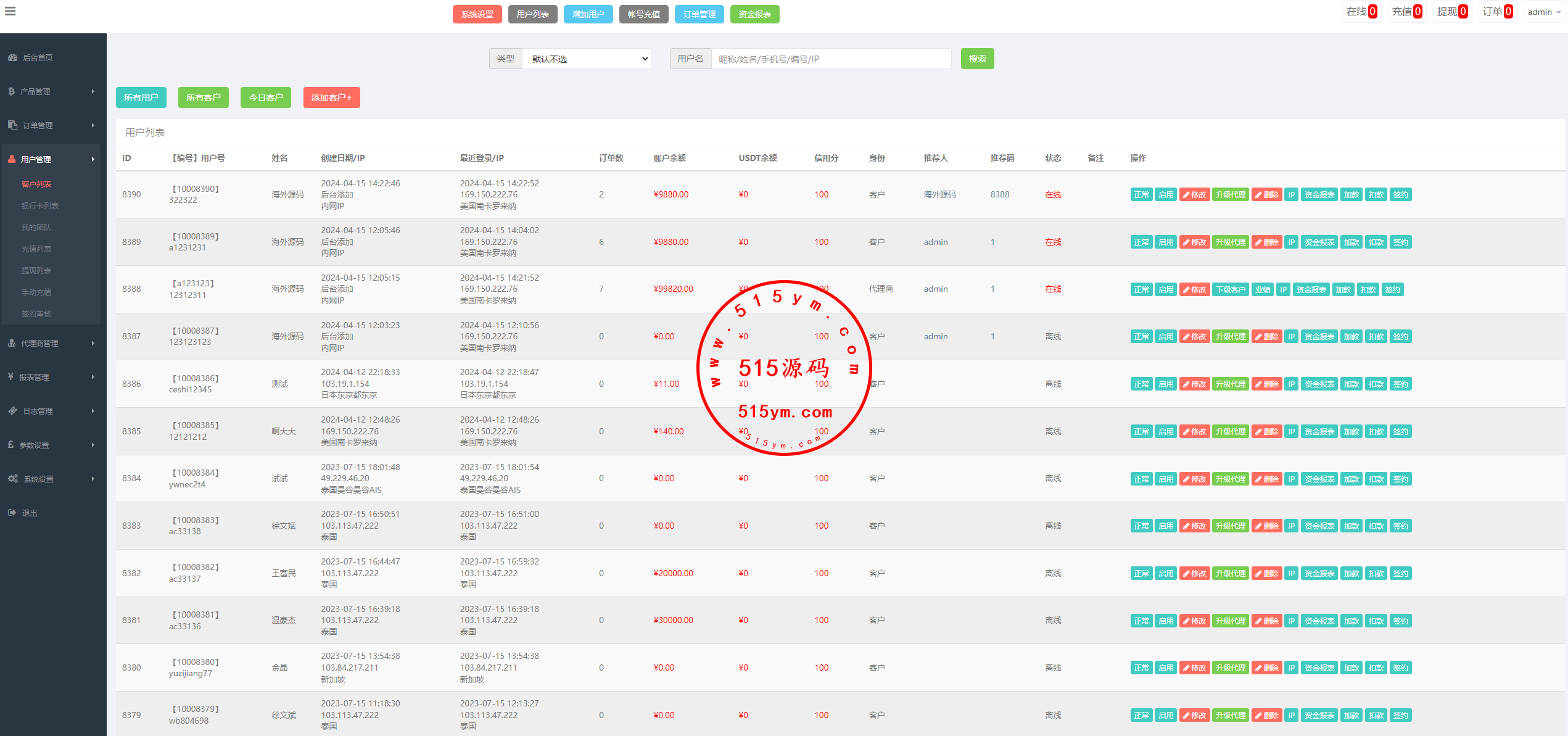Click the ticket icon for 日志管理

[x=12, y=411]
